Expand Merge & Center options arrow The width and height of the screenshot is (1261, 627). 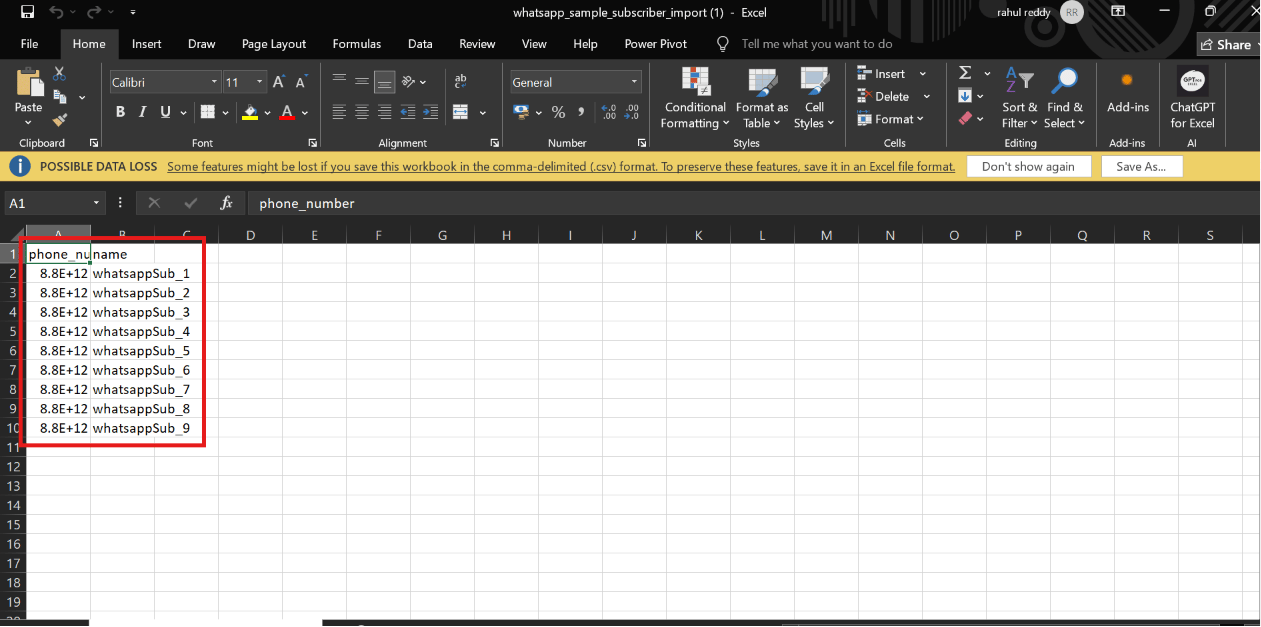click(483, 112)
